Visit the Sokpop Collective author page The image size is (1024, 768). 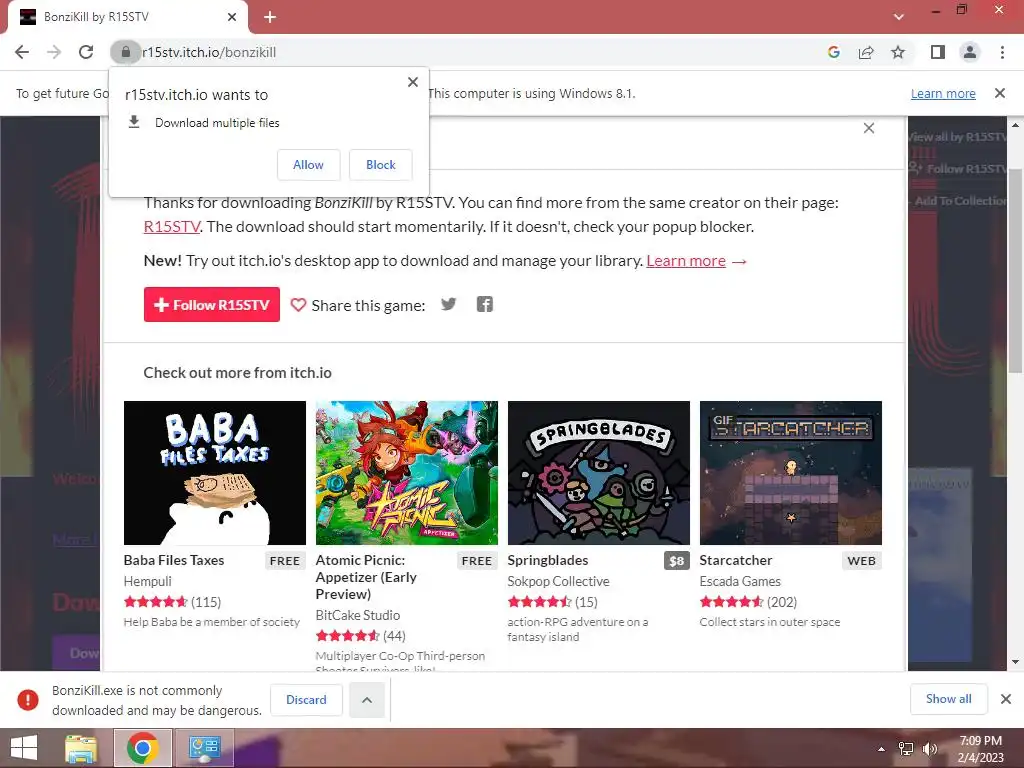558,581
